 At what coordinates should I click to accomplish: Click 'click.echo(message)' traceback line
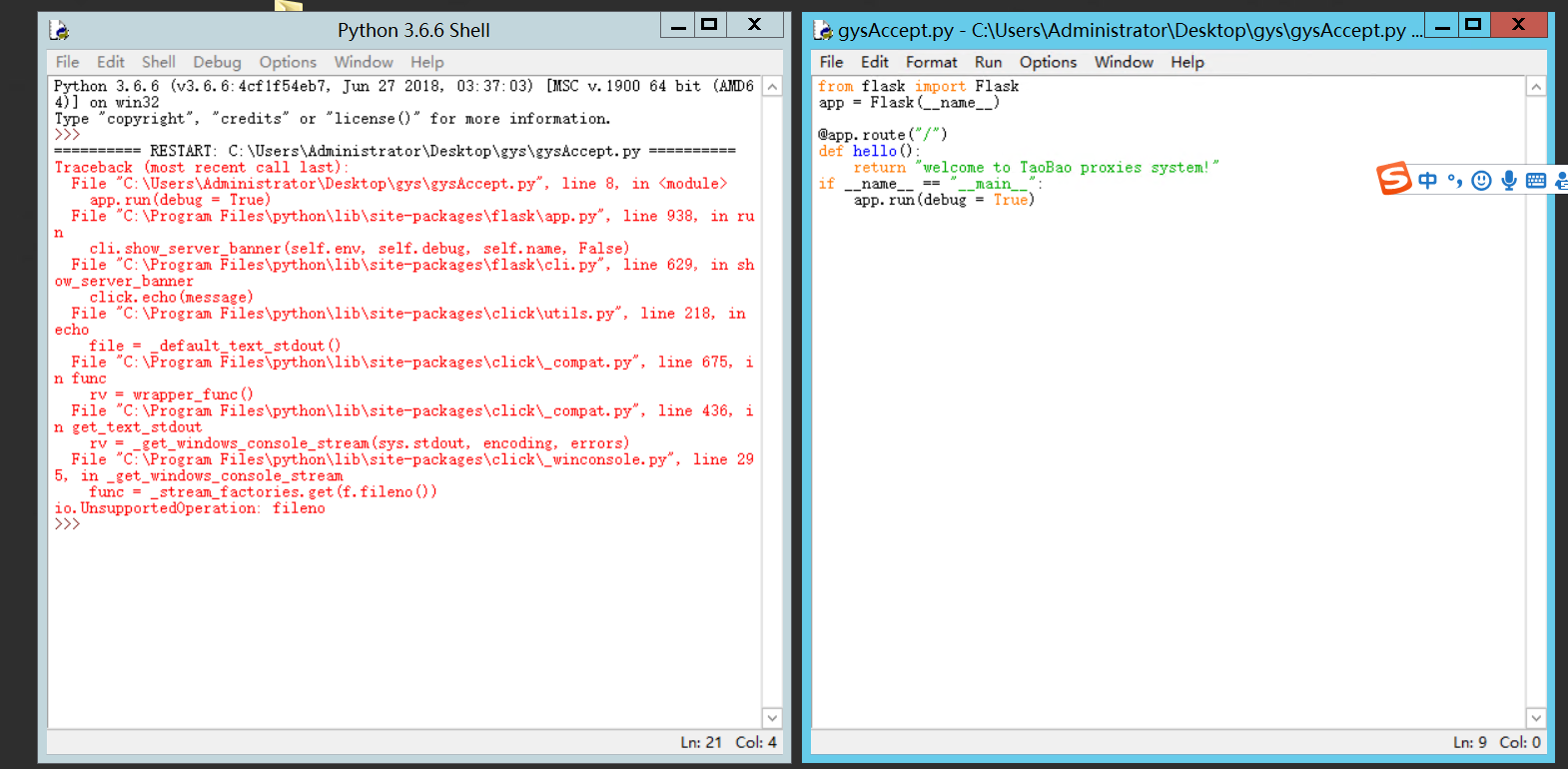(x=171, y=298)
